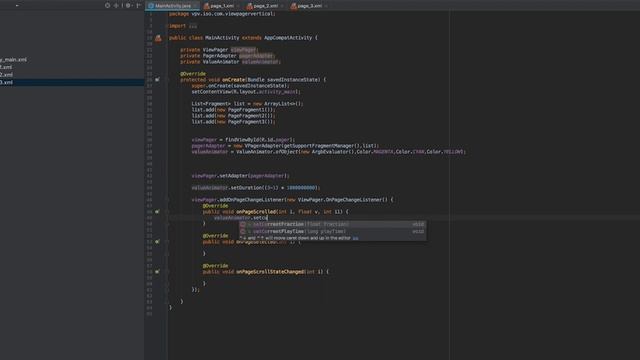Click the override gutter icon next to onCreate
640x360 pixels.
tap(158, 80)
